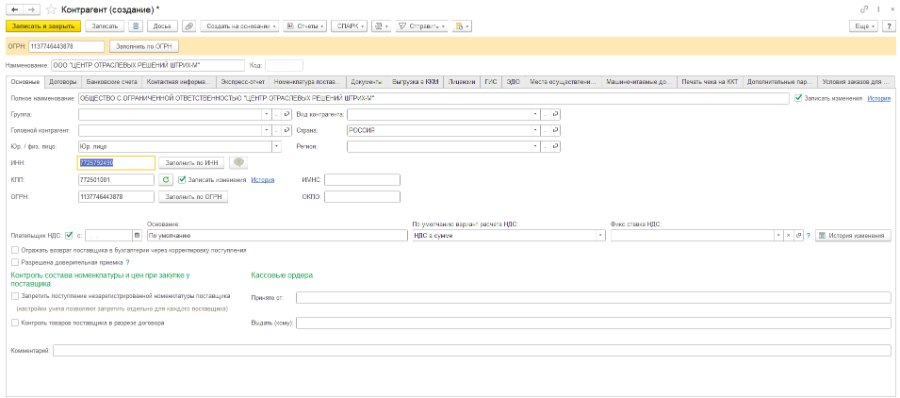Open Группа value with its open icon
This screenshot has height=398, width=900.
coord(286,114)
